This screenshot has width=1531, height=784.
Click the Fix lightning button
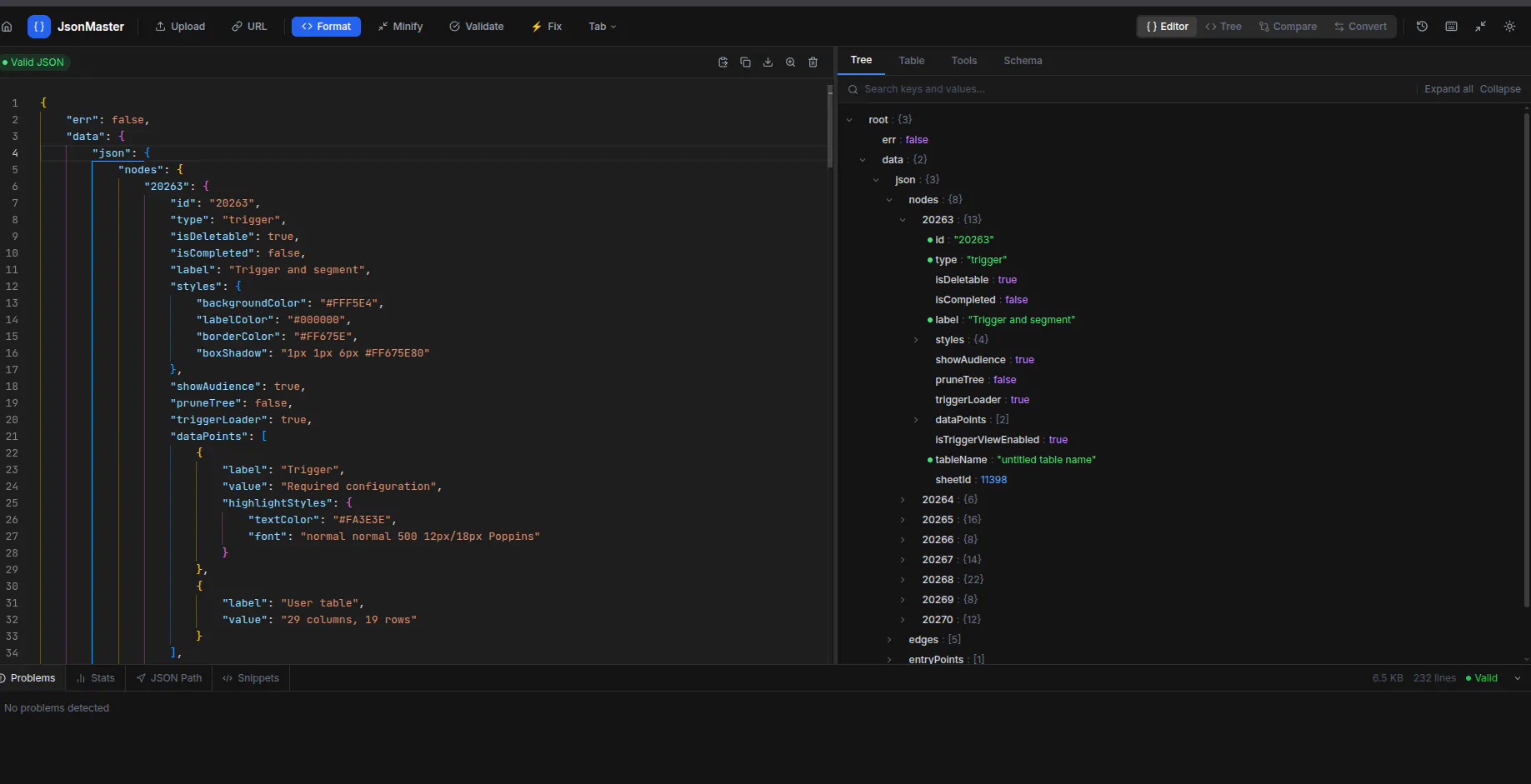547,27
